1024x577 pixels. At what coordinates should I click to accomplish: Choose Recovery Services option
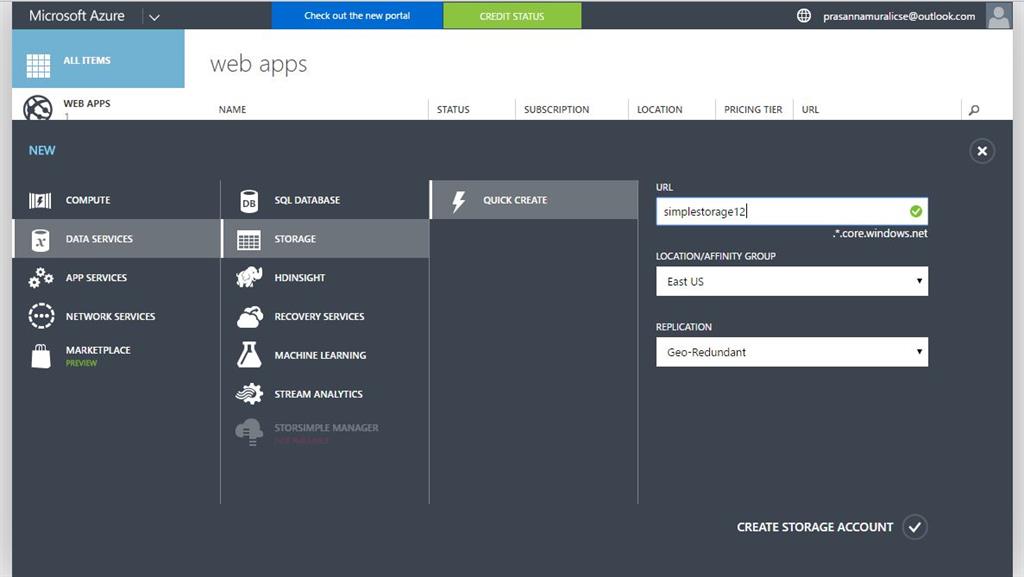pyautogui.click(x=325, y=316)
